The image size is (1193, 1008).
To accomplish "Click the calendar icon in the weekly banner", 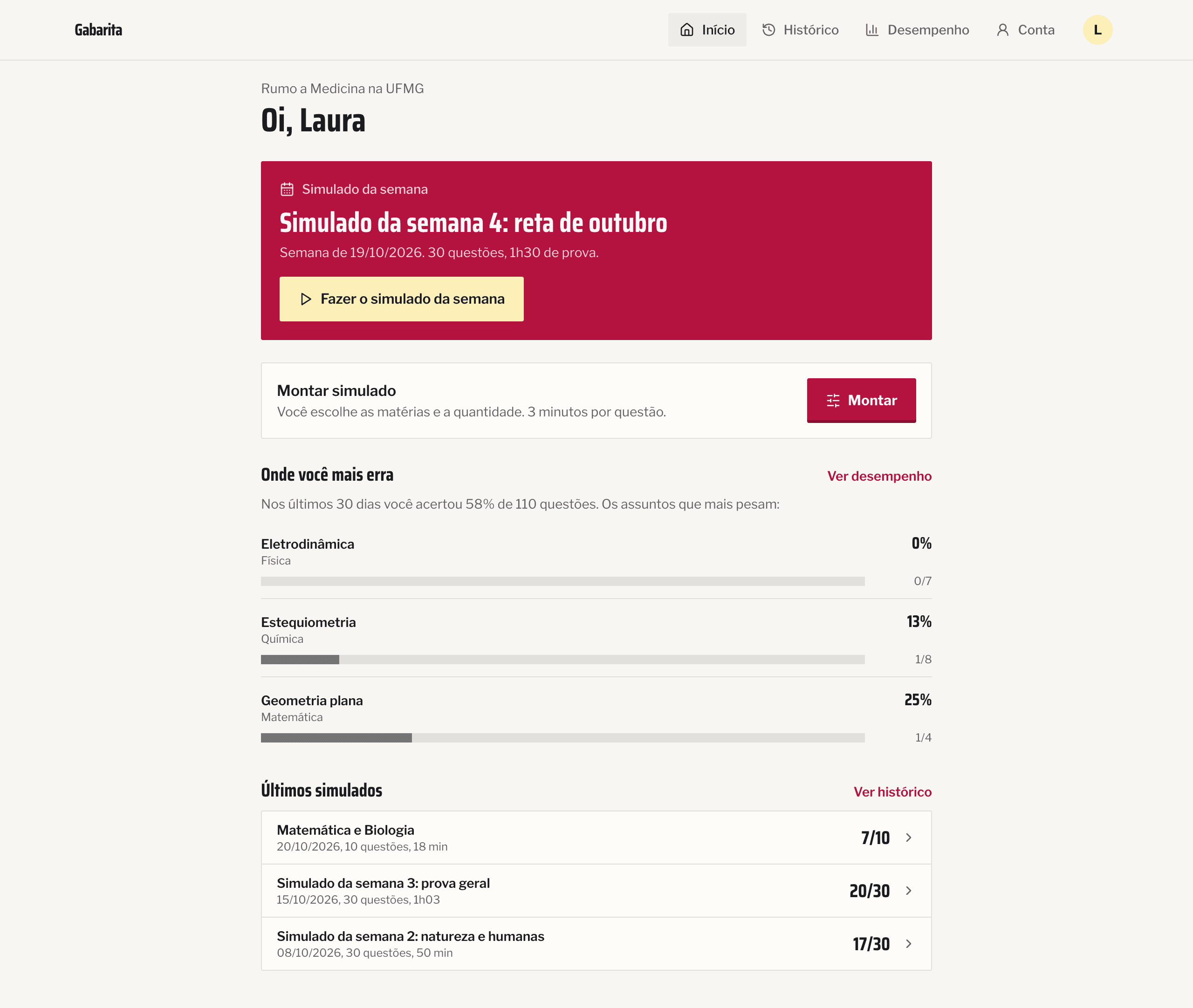I will click(x=287, y=189).
